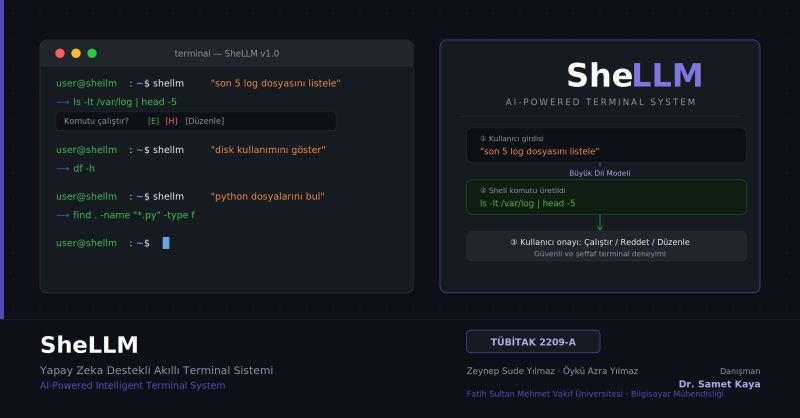Click the blinking terminal cursor block
Viewport: 800px width, 418px height.
166,243
